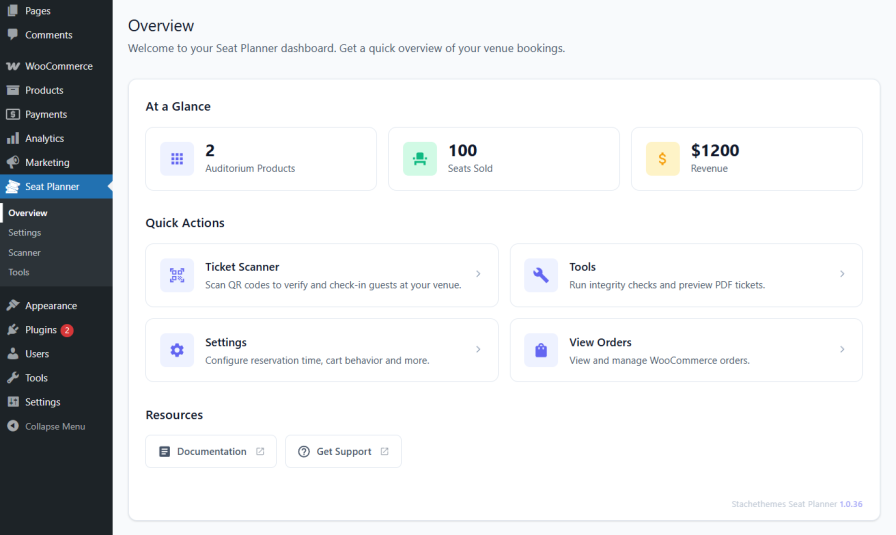Screen dimensions: 896x535
Task: Open the Plugins menu with update badge
Action: coord(40,330)
